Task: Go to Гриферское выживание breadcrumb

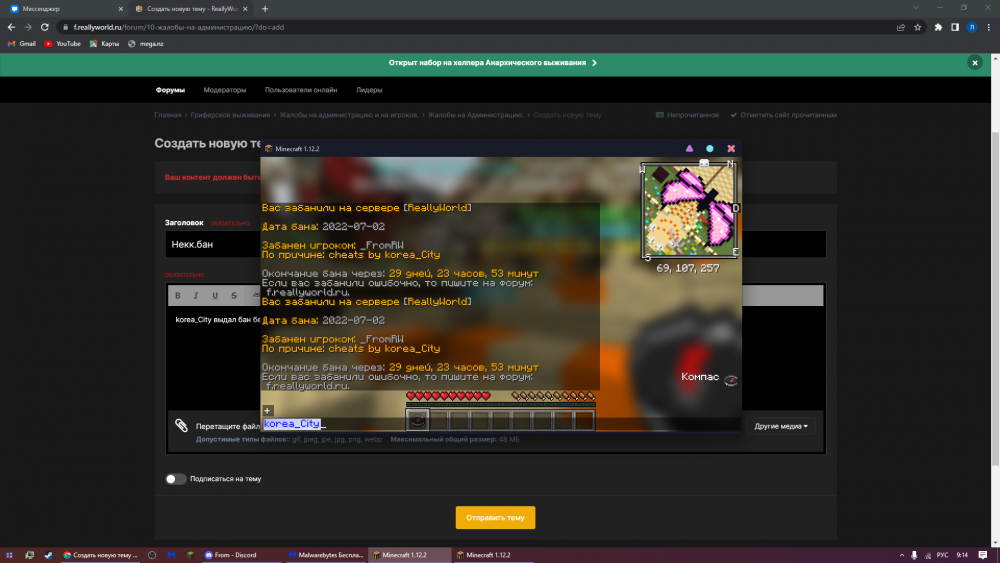Action: [x=230, y=115]
